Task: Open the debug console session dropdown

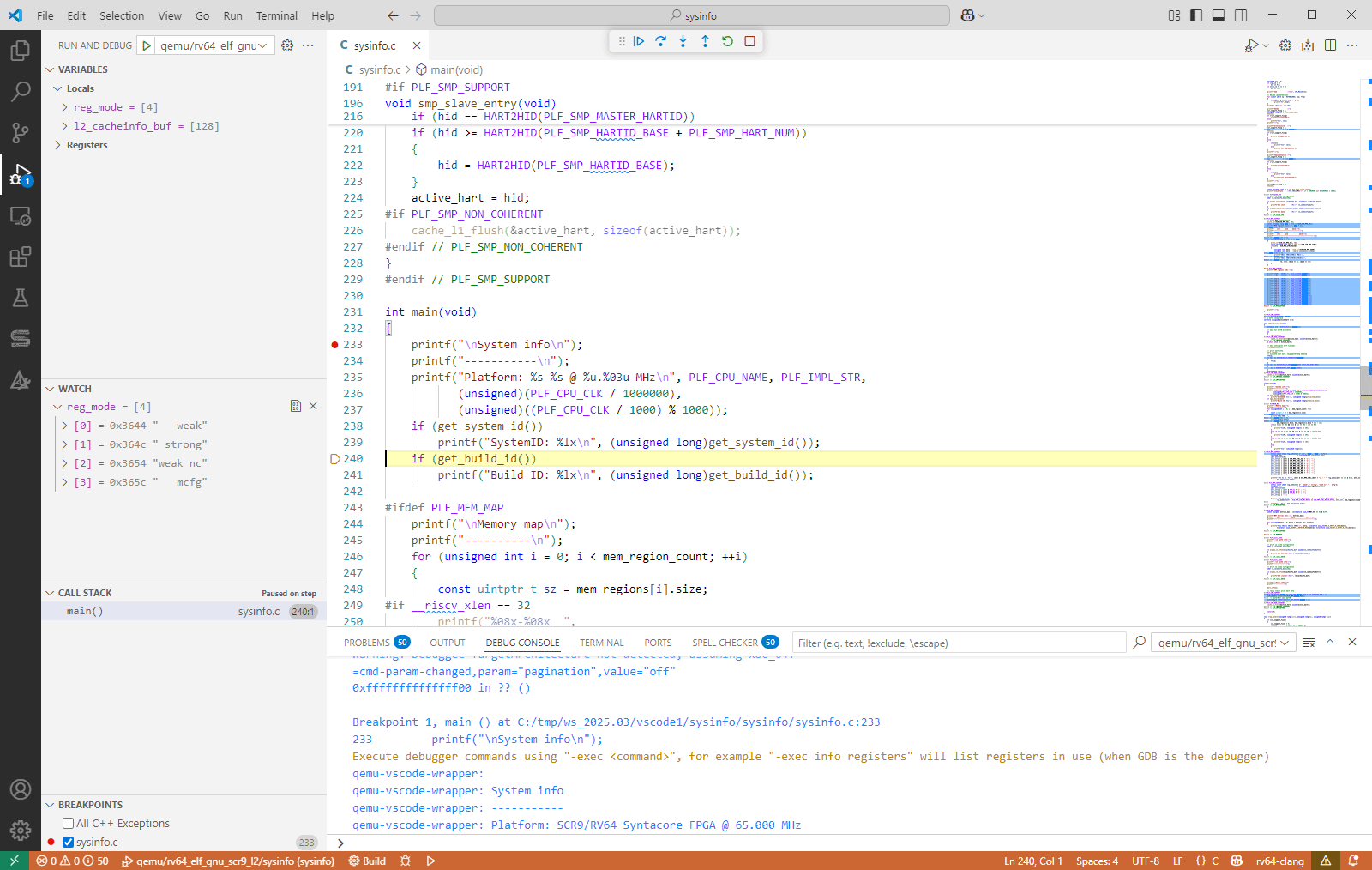Action: [x=1224, y=643]
